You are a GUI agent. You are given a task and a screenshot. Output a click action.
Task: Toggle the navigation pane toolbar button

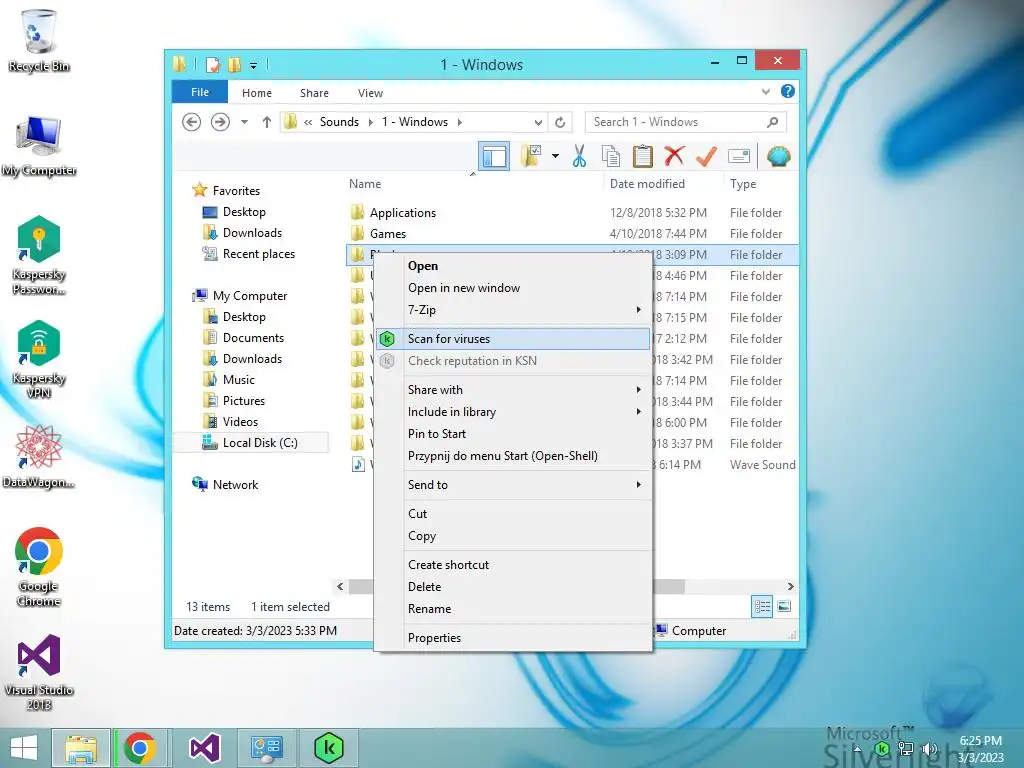(x=494, y=157)
